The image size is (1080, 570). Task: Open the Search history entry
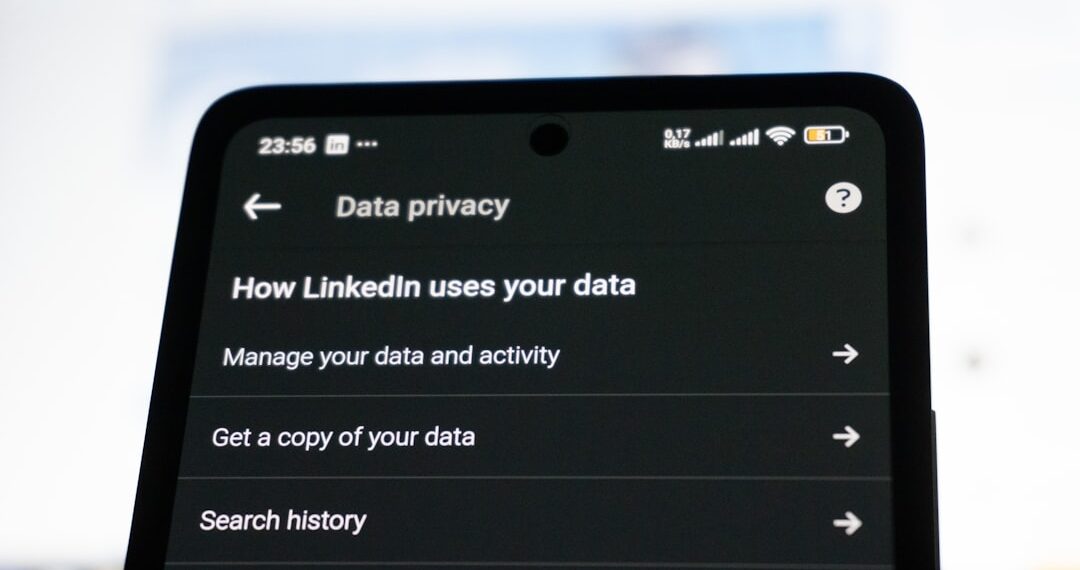(530, 521)
